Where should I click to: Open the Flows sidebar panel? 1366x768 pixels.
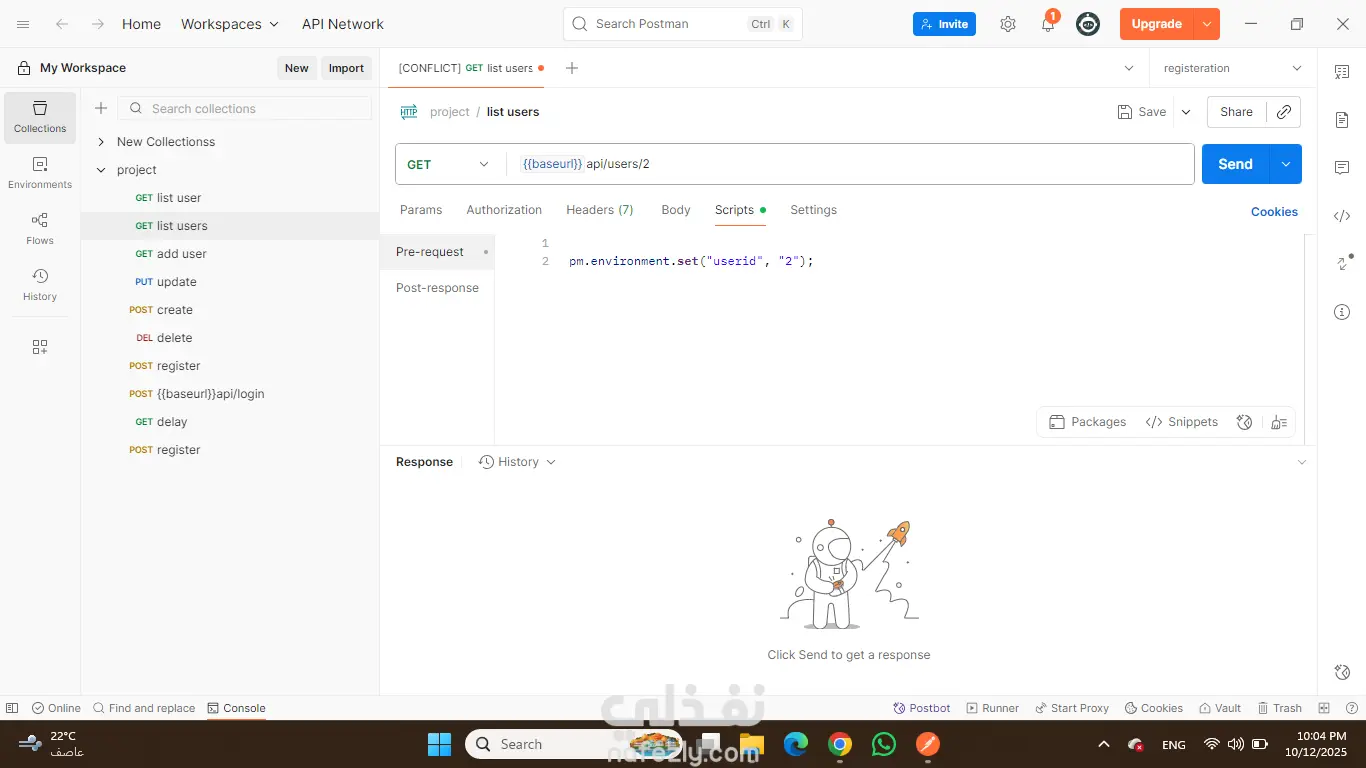[x=40, y=229]
